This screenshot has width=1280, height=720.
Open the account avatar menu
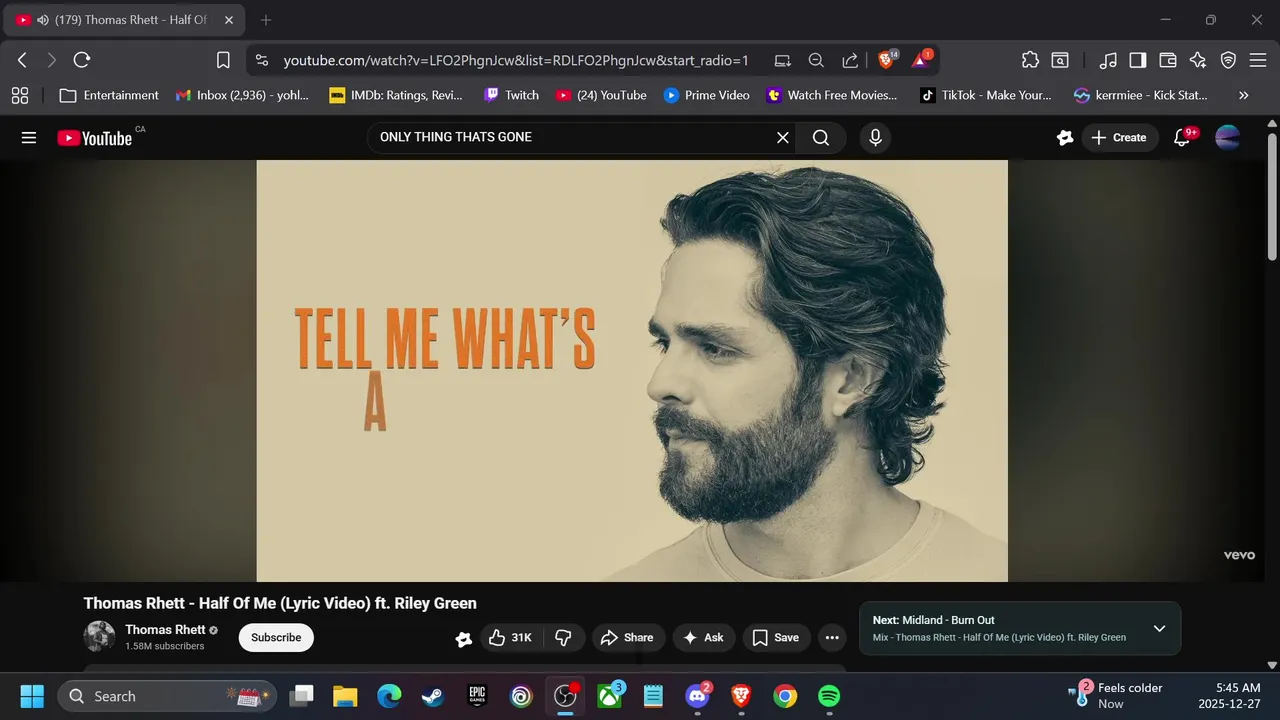[x=1228, y=138]
